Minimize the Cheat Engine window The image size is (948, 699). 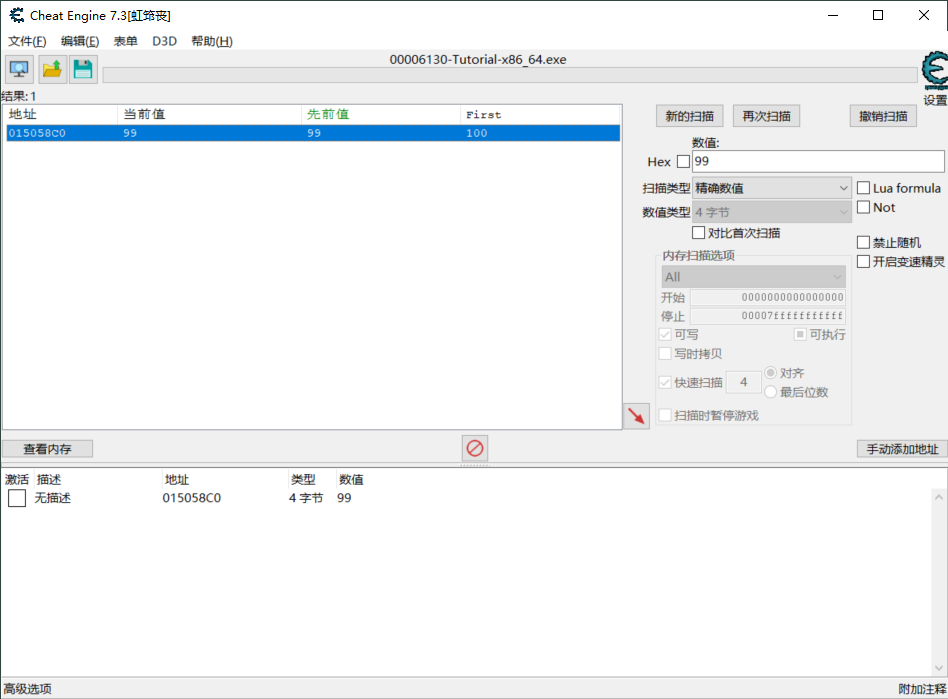(x=833, y=15)
